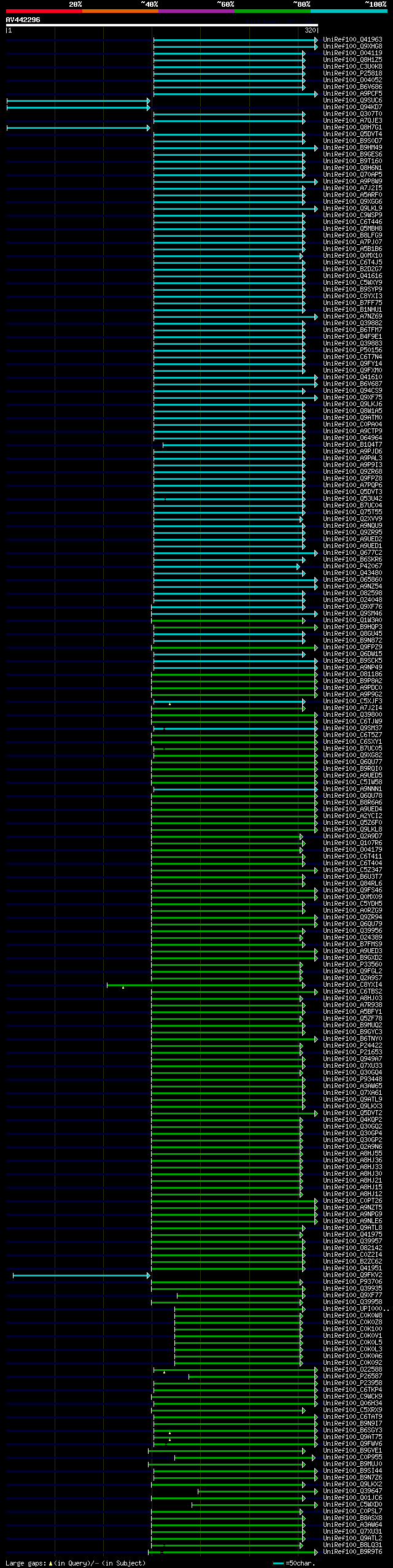
Task: Select the UniRef100_C0PT26 label
Action: [x=352, y=1201]
